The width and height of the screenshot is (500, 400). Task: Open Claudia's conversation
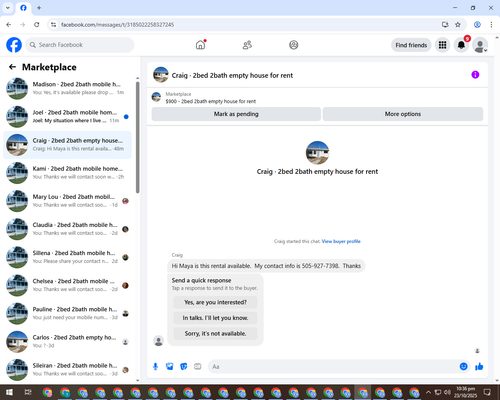click(x=67, y=229)
